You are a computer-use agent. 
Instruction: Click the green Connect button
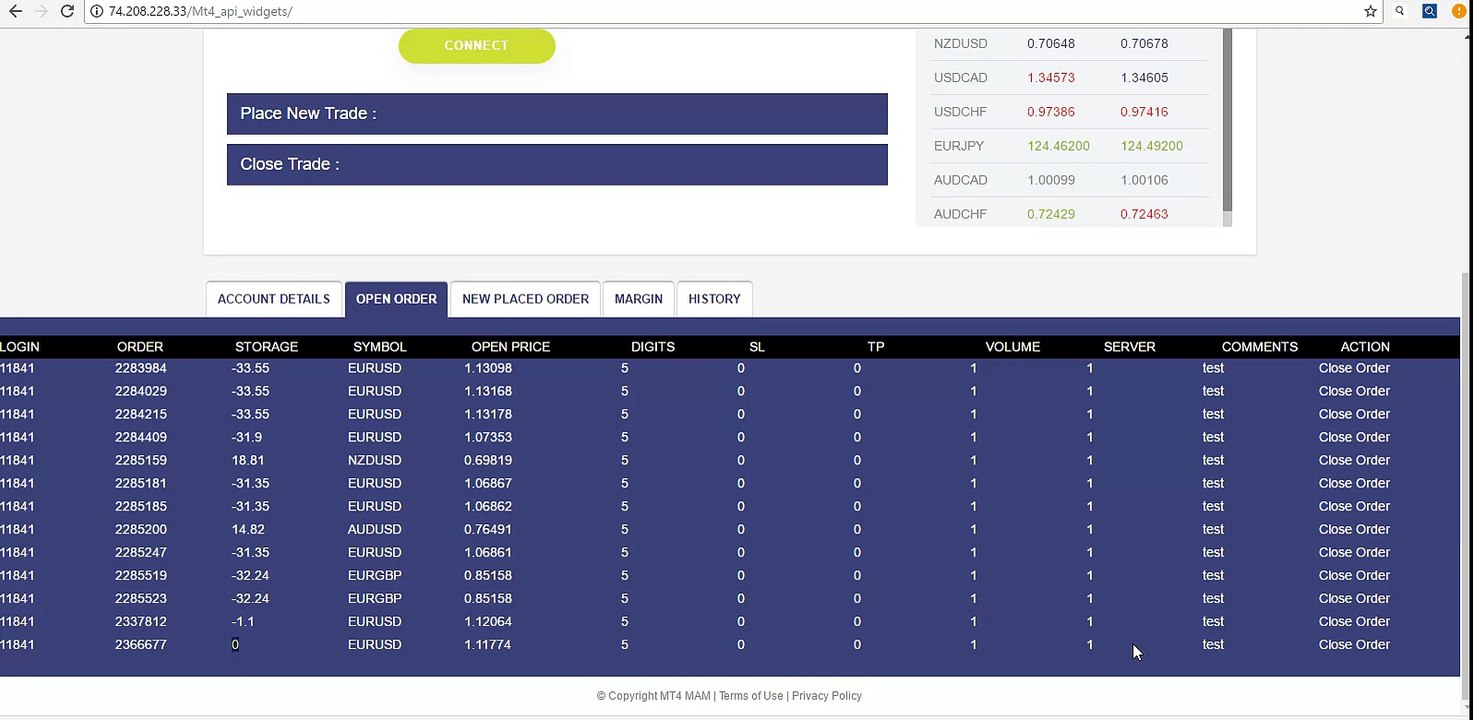[476, 45]
